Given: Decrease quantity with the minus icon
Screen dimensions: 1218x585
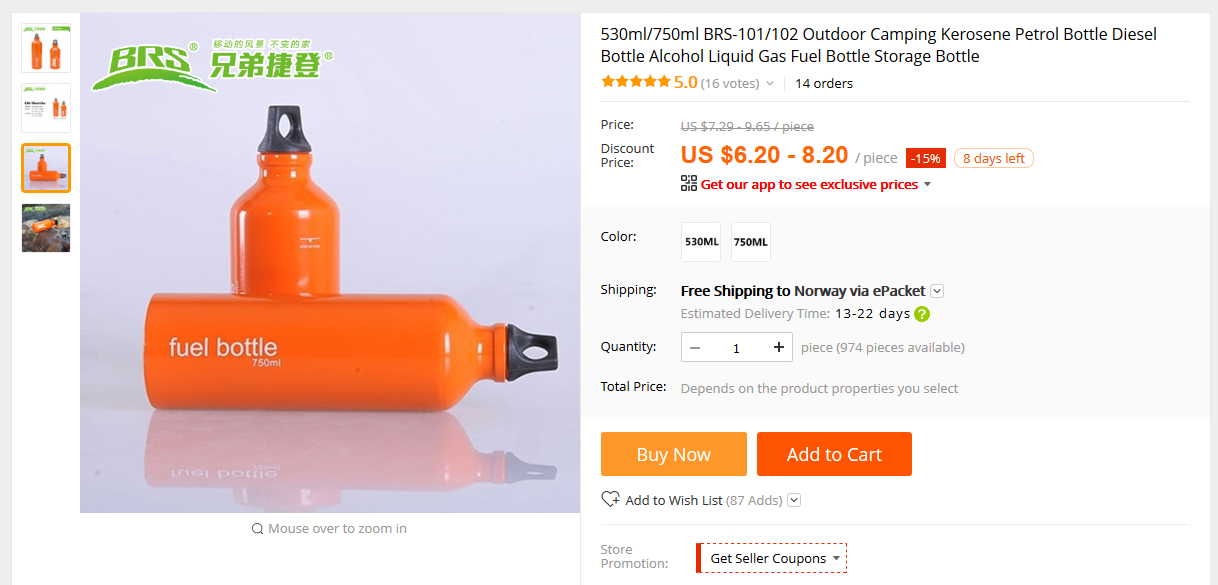Looking at the screenshot, I should (x=695, y=347).
